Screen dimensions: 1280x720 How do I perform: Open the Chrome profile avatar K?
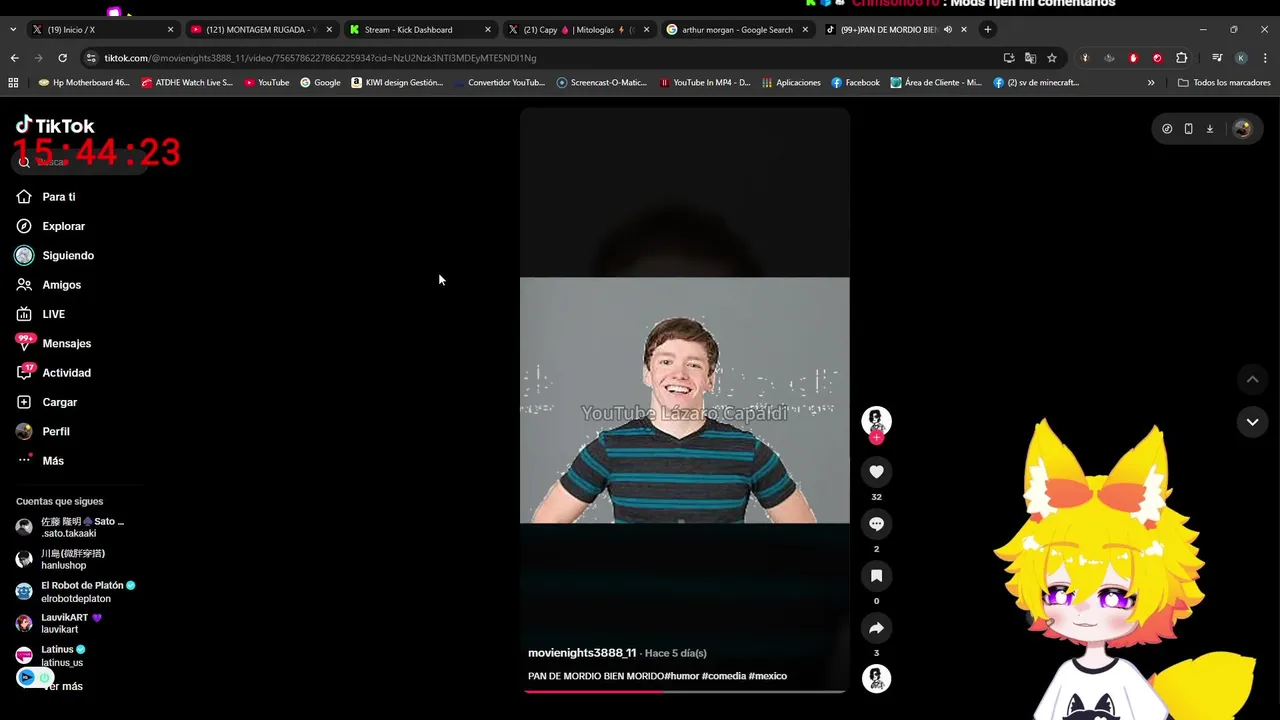pos(1241,58)
